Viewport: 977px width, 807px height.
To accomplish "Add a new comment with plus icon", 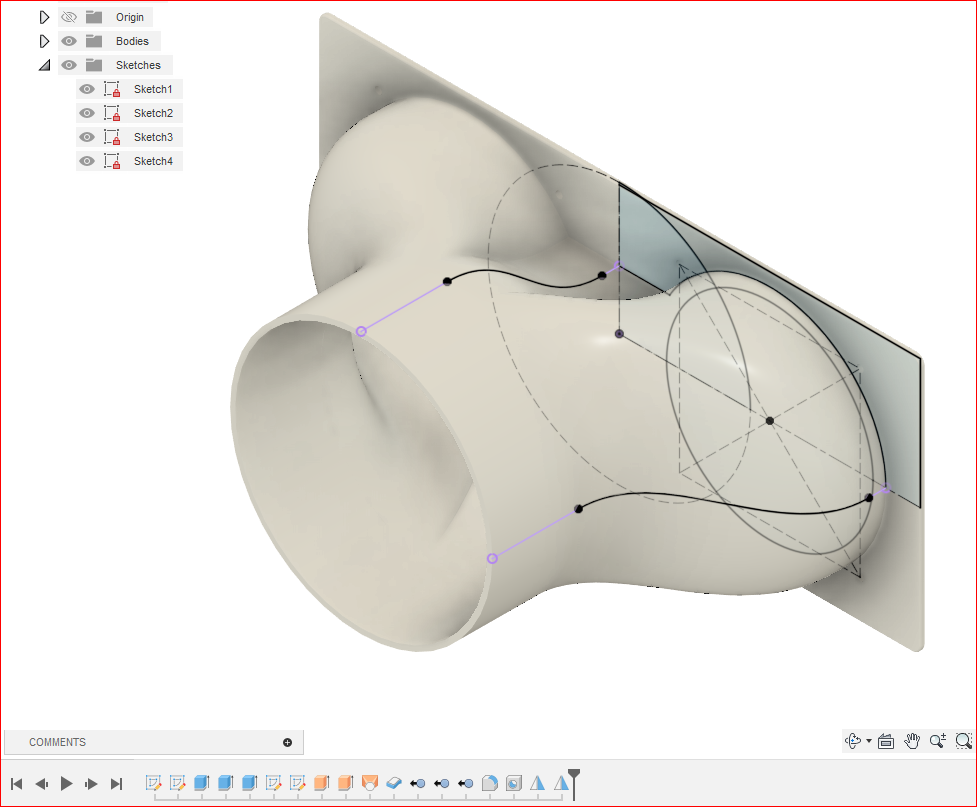I will [287, 742].
